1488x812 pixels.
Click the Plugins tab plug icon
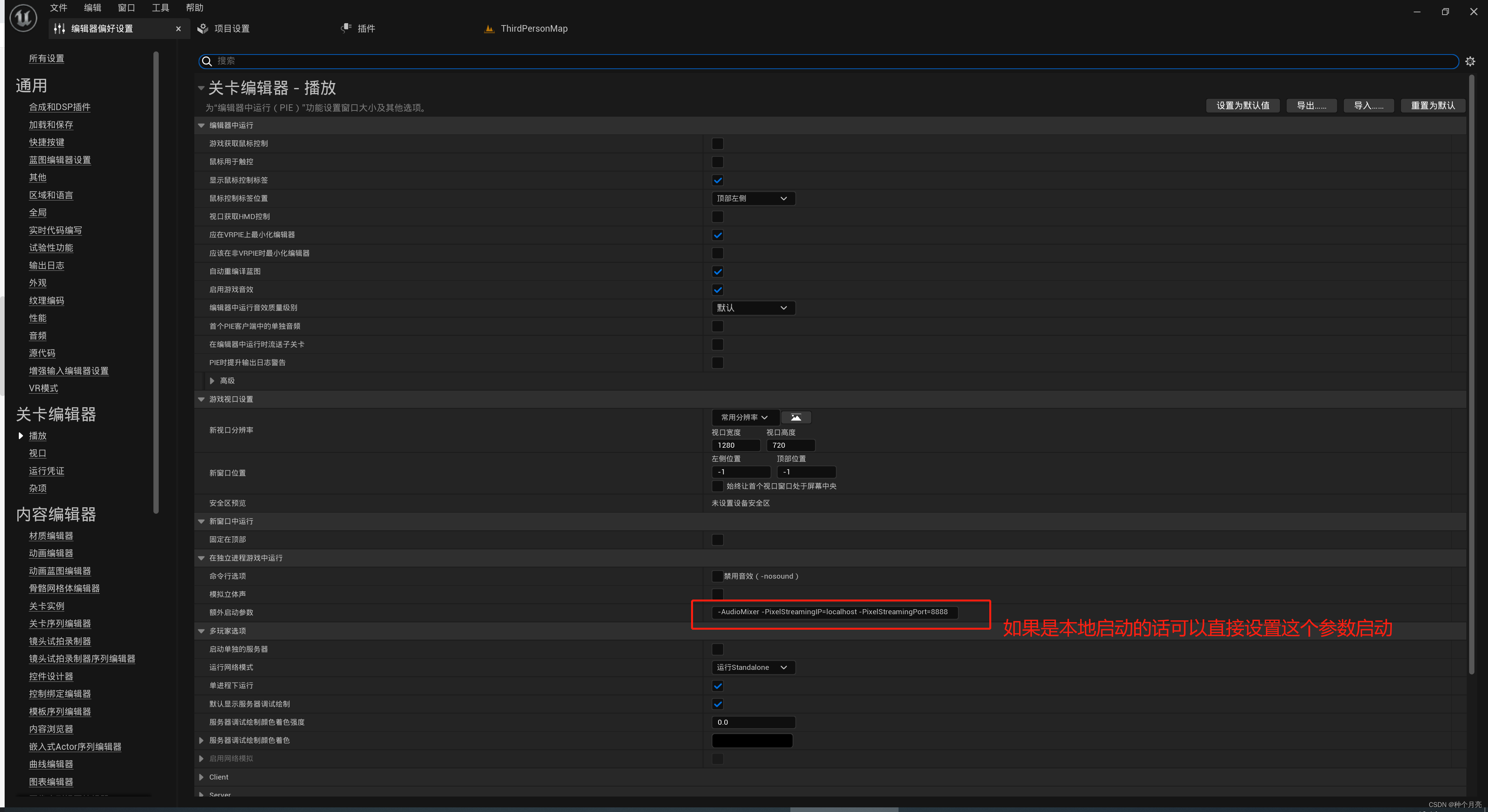tap(346, 28)
